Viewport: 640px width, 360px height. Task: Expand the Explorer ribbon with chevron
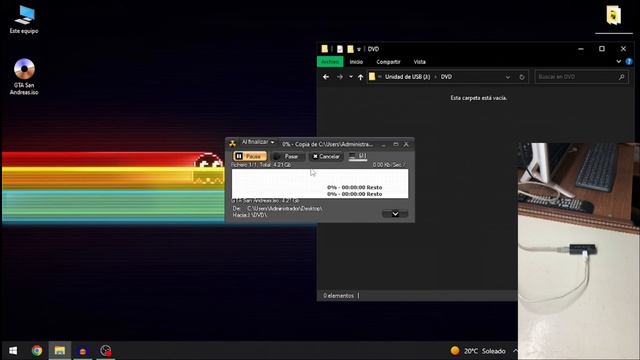point(619,62)
